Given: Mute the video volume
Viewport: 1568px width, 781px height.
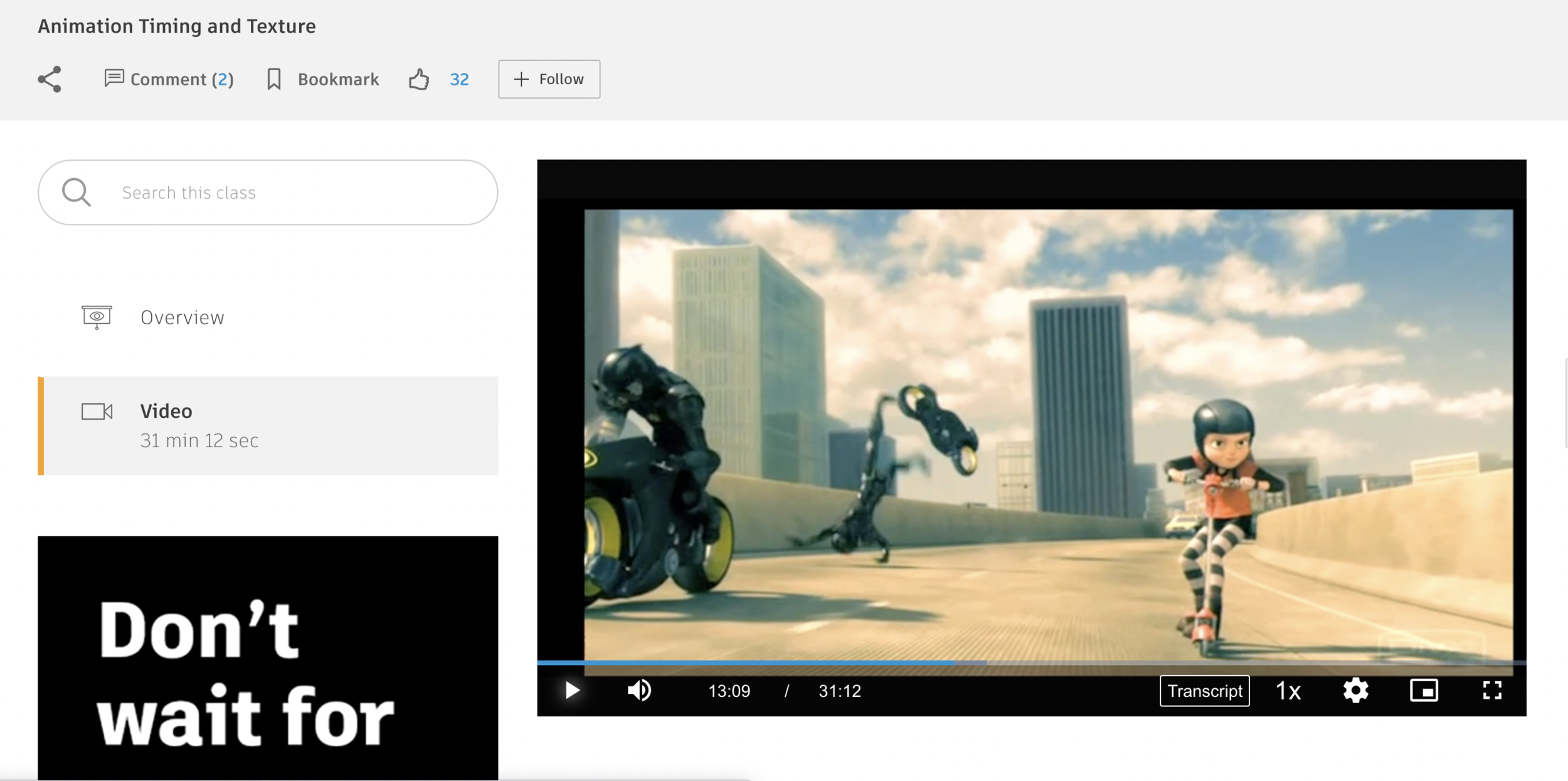Looking at the screenshot, I should pos(639,691).
